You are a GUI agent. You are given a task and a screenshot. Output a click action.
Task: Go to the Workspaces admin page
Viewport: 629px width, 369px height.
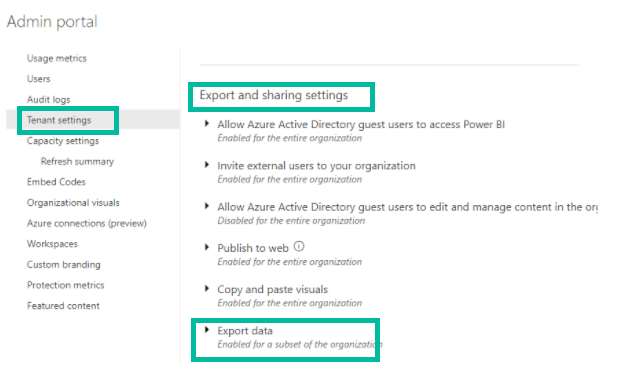[x=52, y=244]
